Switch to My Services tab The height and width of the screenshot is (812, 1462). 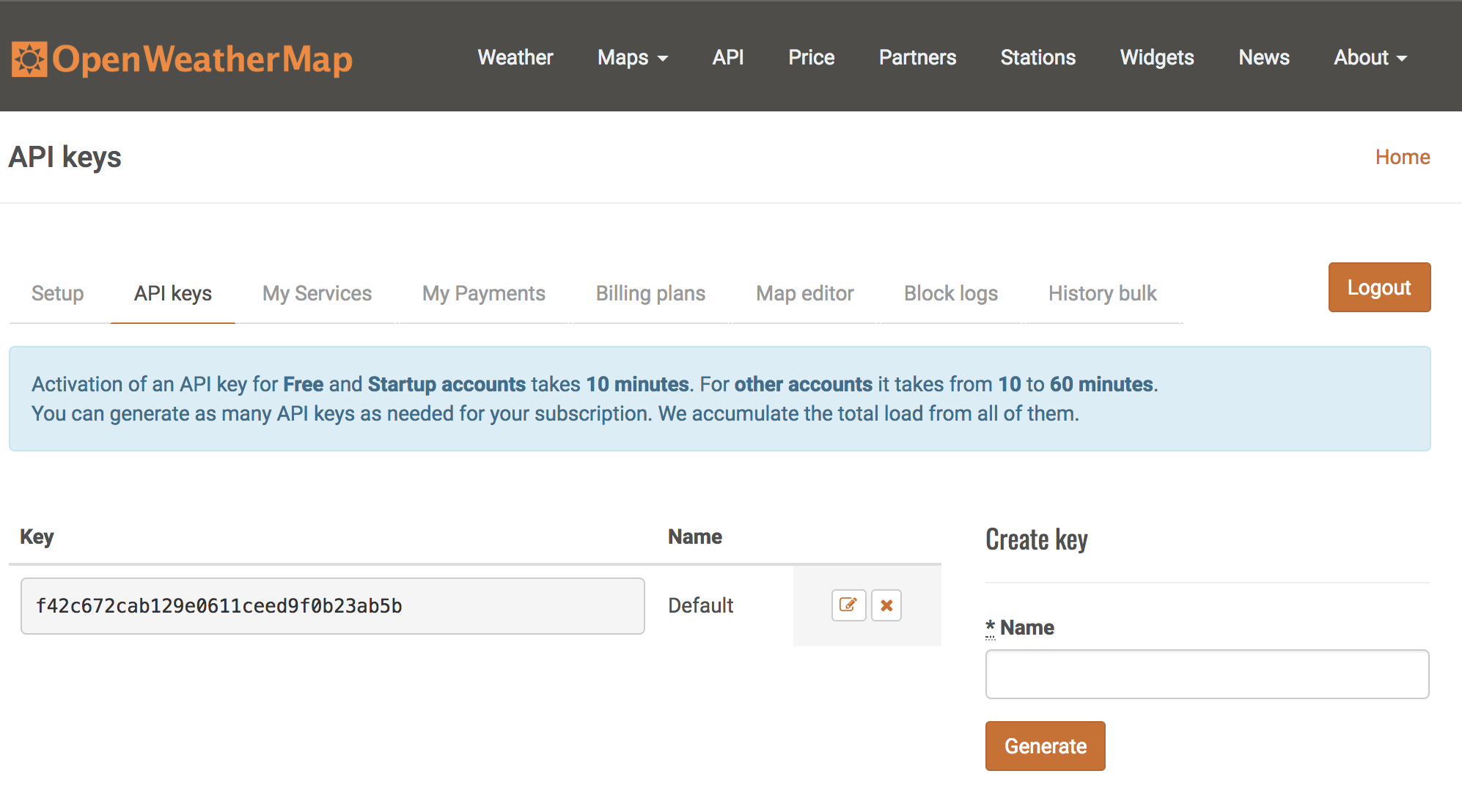(x=317, y=293)
